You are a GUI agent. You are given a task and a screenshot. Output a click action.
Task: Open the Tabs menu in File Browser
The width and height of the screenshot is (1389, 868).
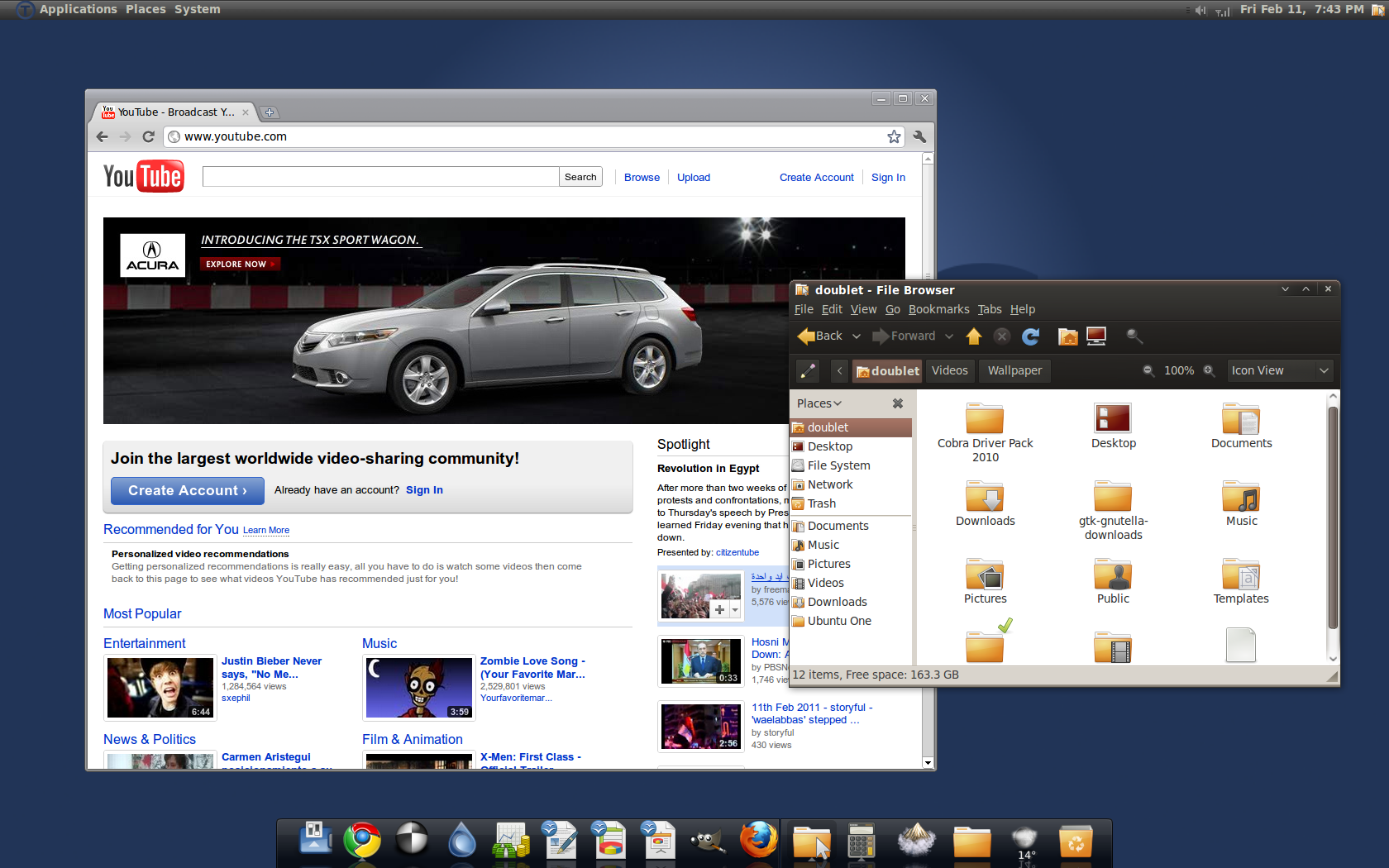pyautogui.click(x=989, y=309)
